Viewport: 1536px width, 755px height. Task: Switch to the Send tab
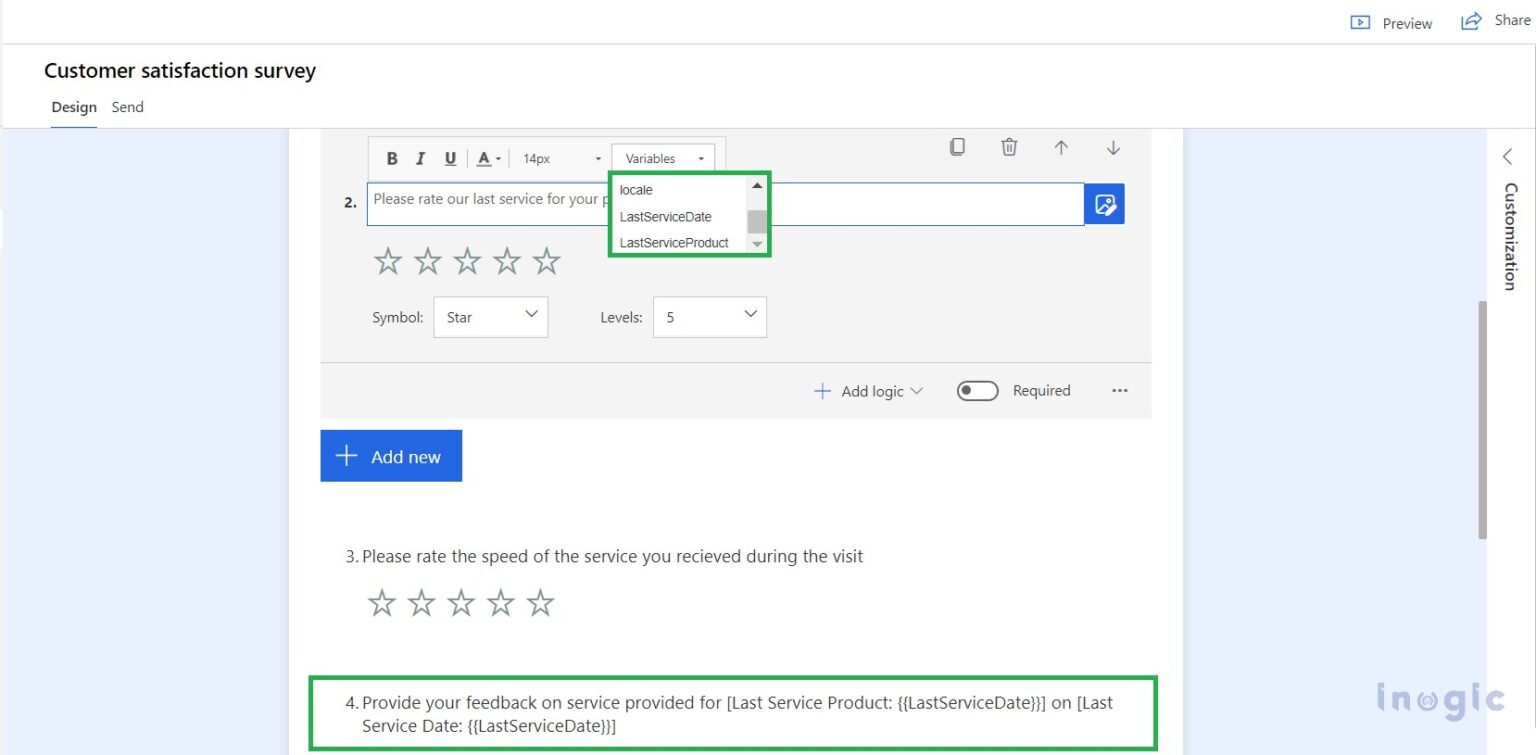(x=127, y=107)
